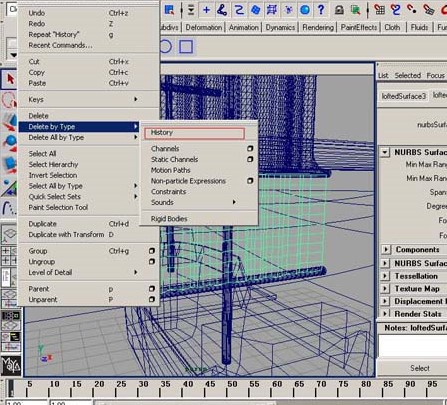Image resolution: width=447 pixels, height=405 pixels.
Task: Open the Focus menu in Attribute Editor
Action: [435, 76]
